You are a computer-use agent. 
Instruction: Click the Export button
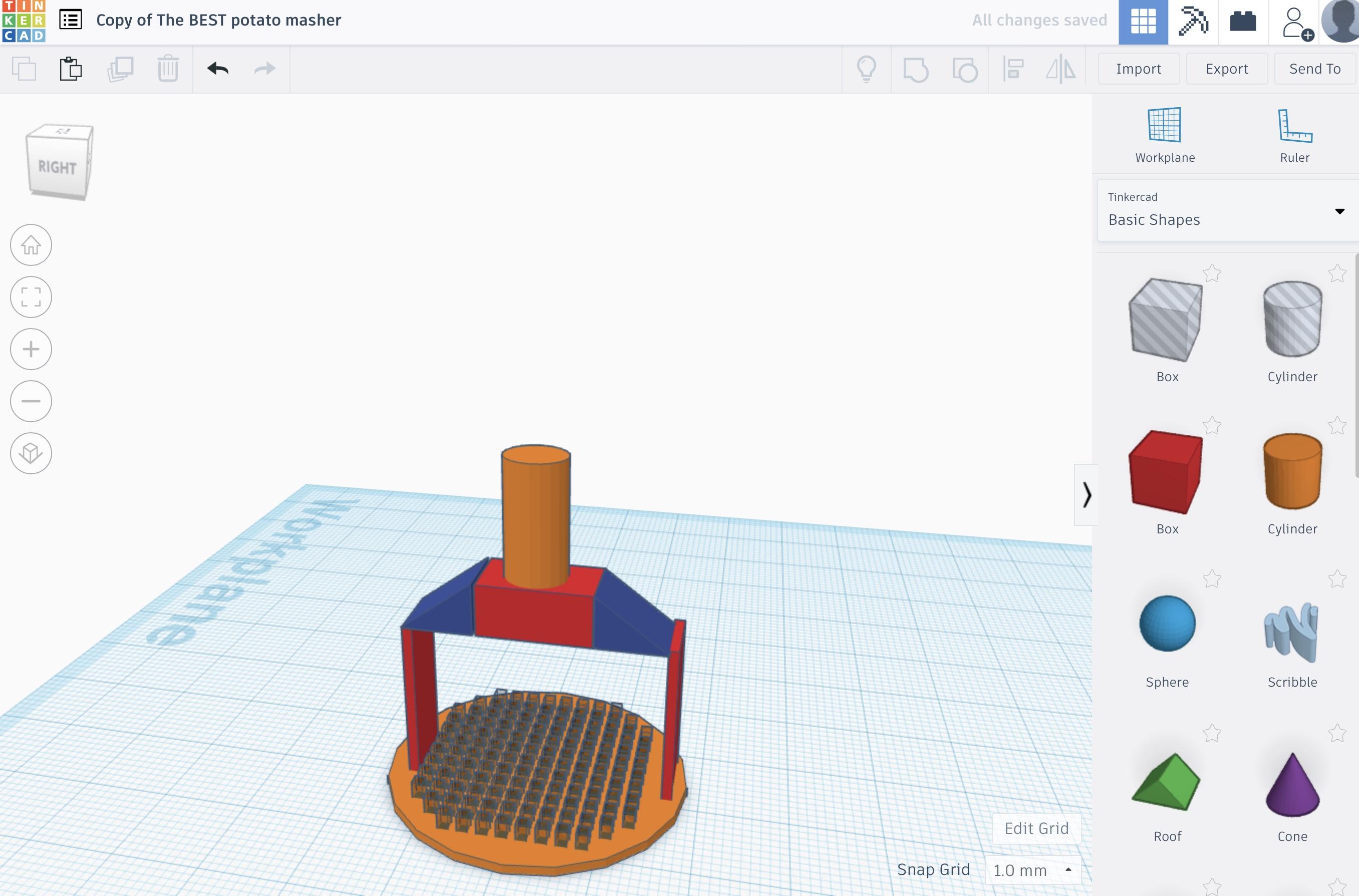tap(1226, 69)
